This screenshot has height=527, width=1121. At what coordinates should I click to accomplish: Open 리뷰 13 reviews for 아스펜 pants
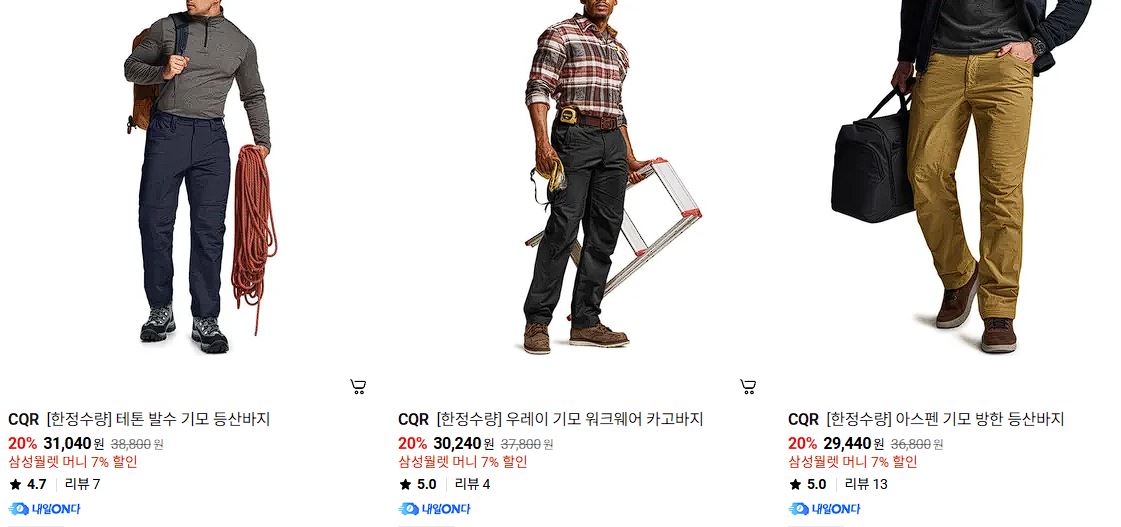coord(866,484)
